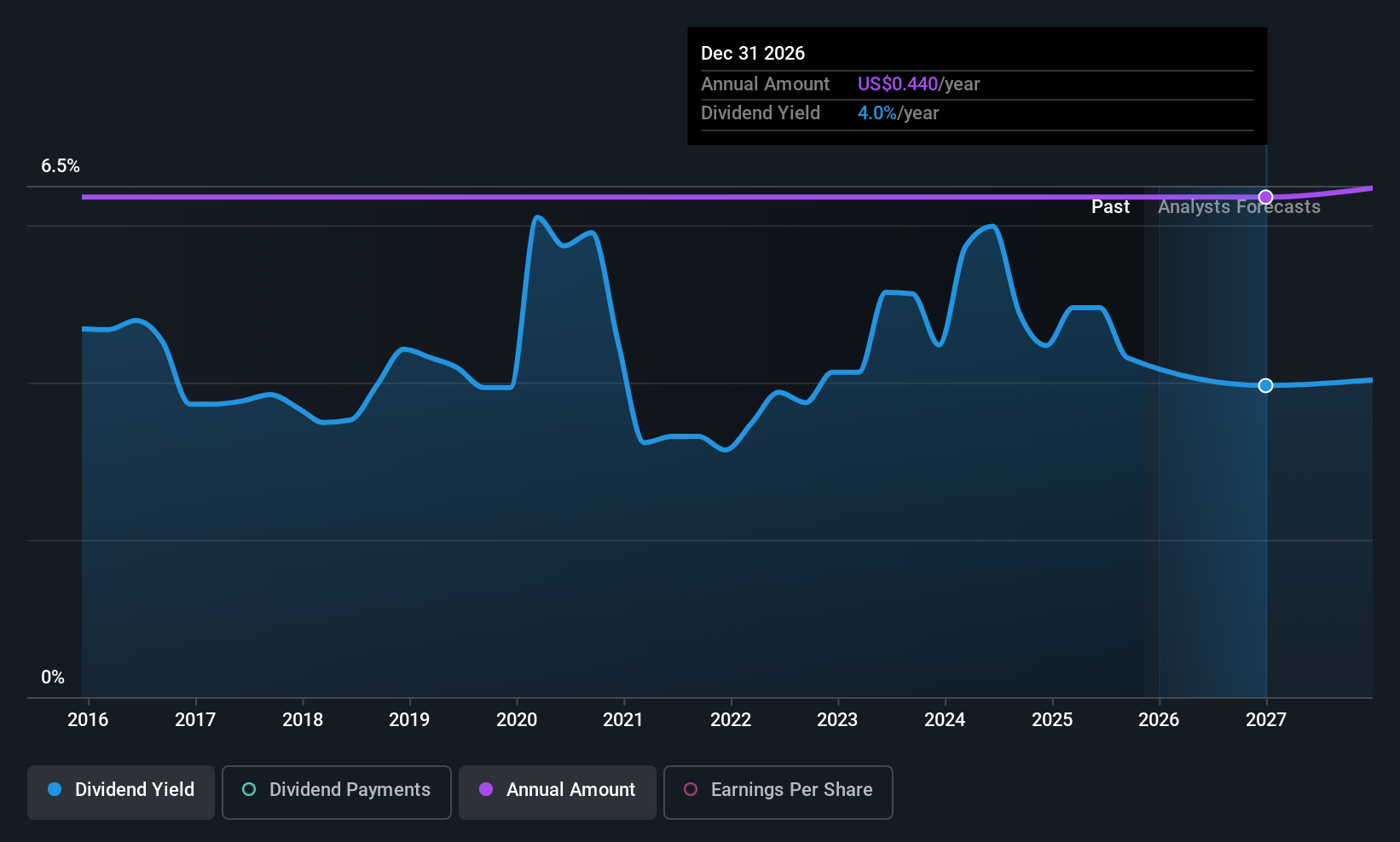The width and height of the screenshot is (1400, 842).
Task: Click the 2027 label on the time axis
Action: point(1265,720)
